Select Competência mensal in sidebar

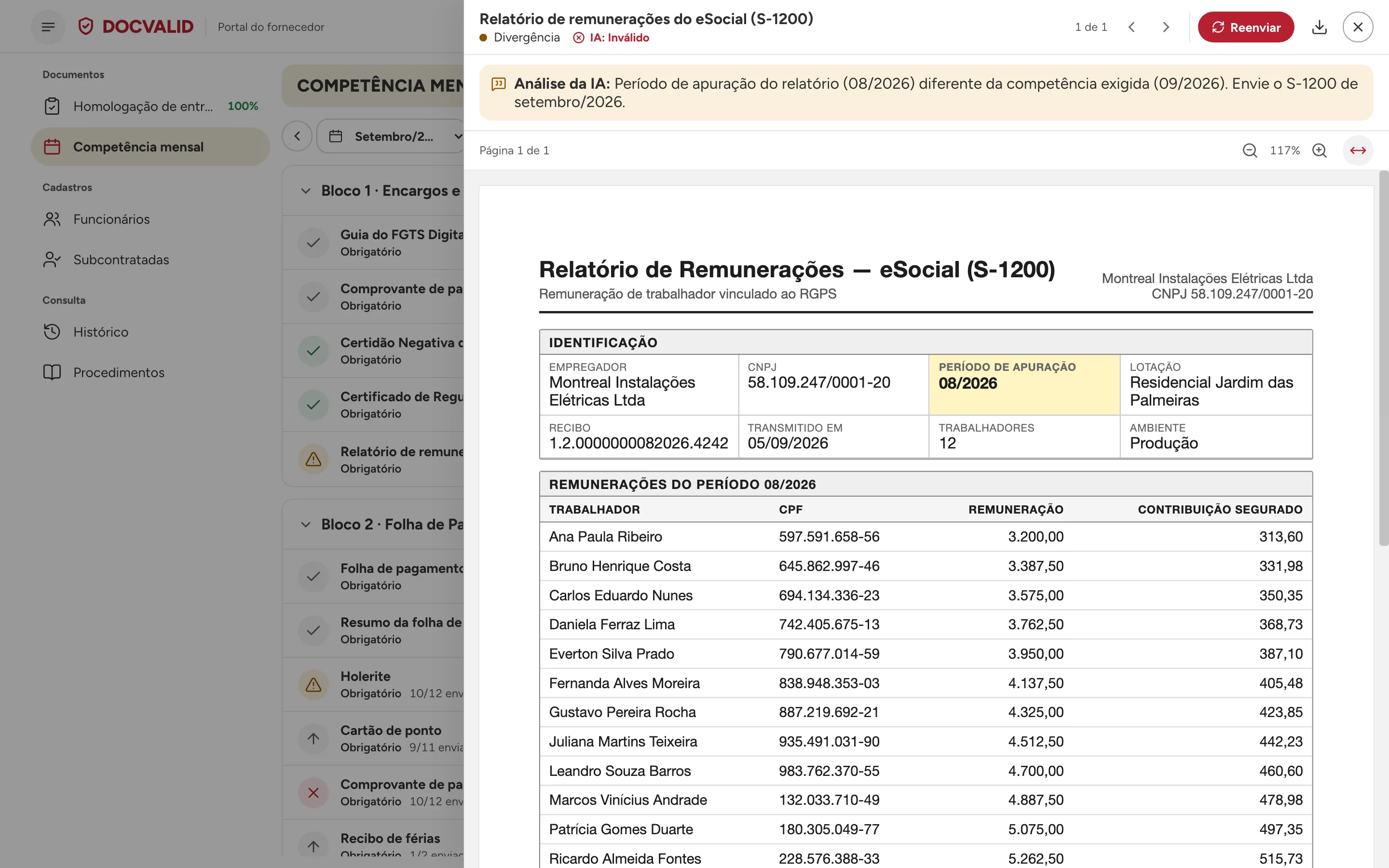[x=150, y=147]
